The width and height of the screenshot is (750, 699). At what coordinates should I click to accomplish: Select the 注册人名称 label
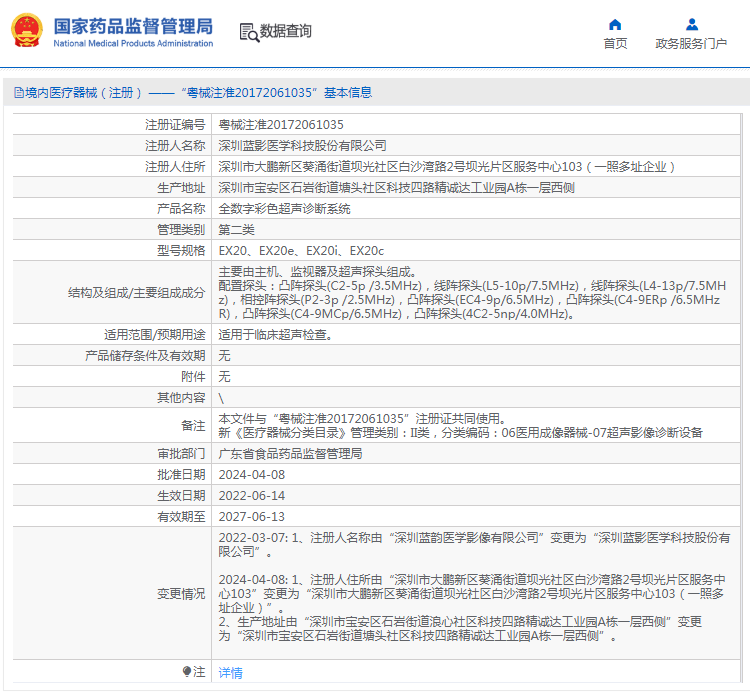tap(175, 145)
